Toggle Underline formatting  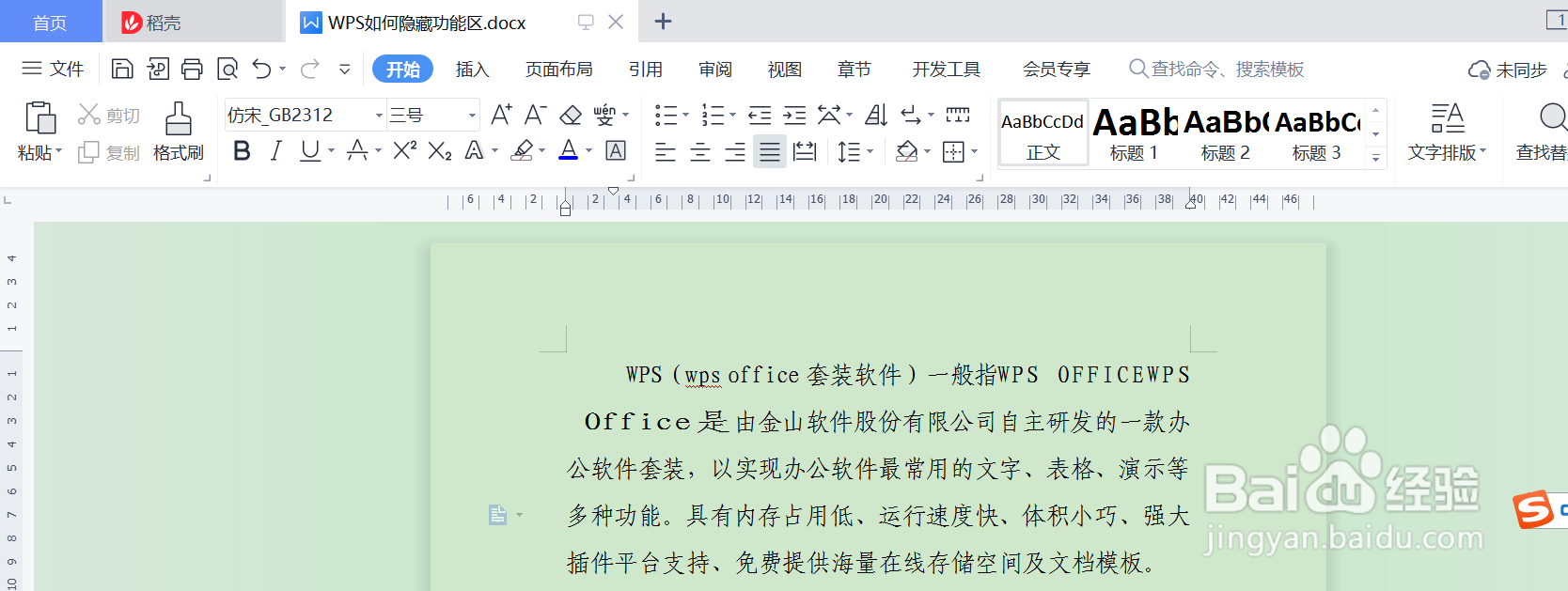pos(309,150)
